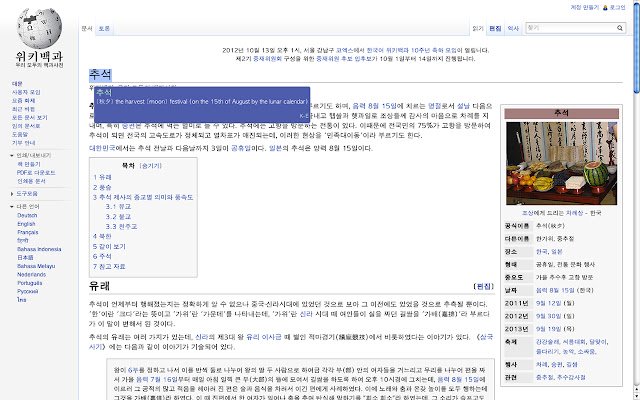Viewport: 640px width, 400px height.
Task: Click 9월 12일 in the 2011년 row
Action: point(549,303)
